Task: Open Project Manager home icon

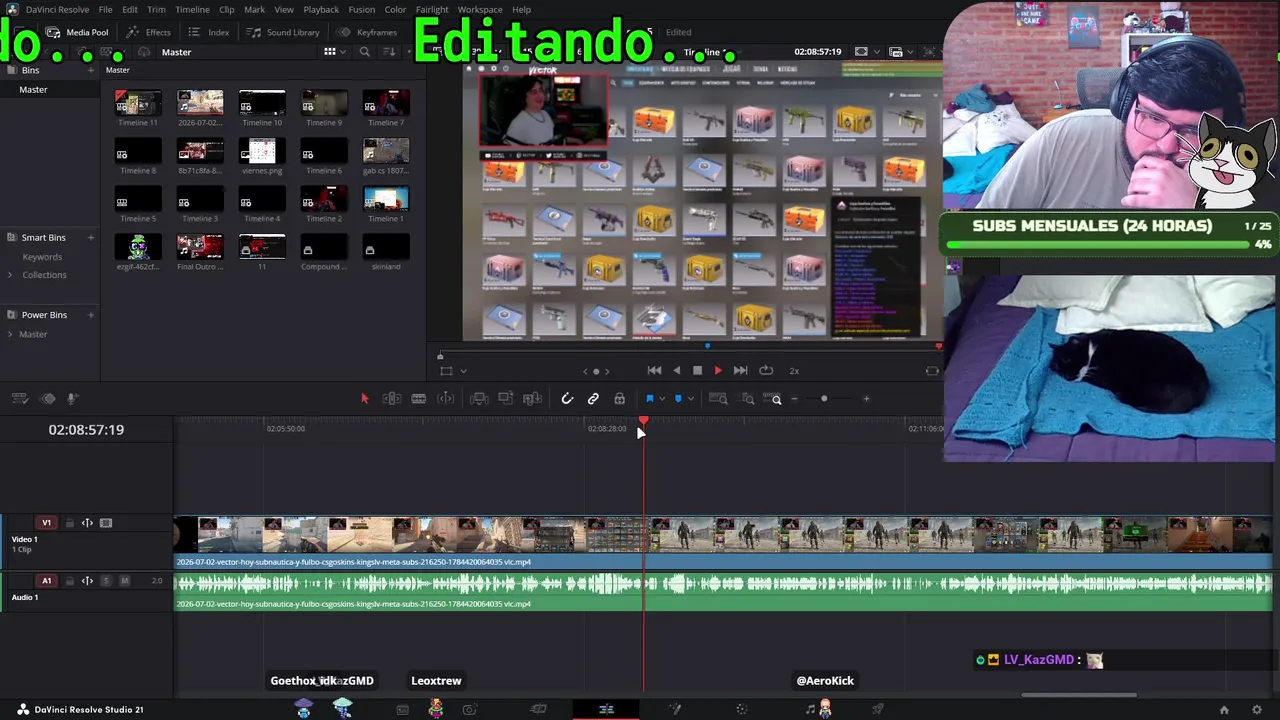Action: tap(1224, 710)
